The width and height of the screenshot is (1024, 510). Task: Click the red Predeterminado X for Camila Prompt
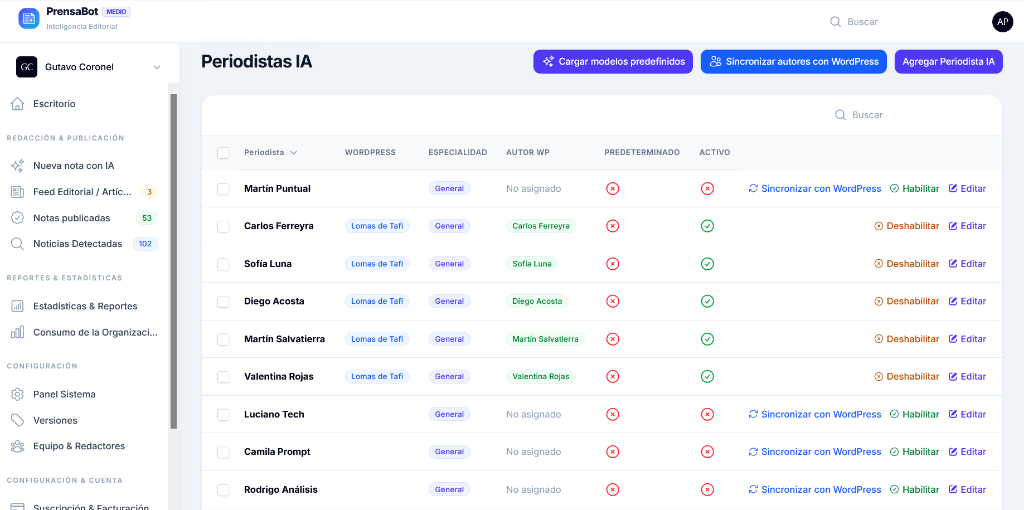pyautogui.click(x=613, y=452)
